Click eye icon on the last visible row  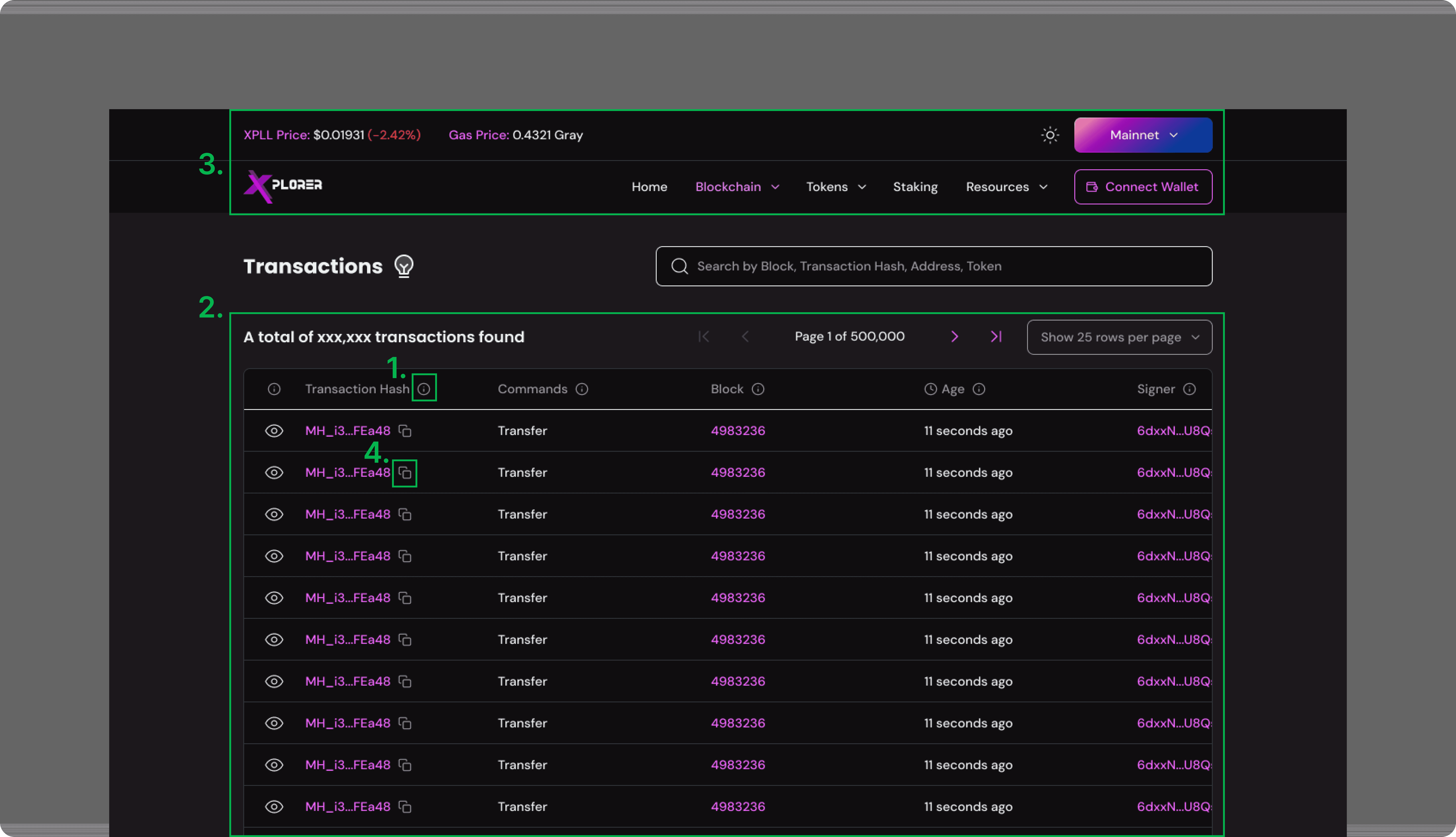(x=274, y=807)
